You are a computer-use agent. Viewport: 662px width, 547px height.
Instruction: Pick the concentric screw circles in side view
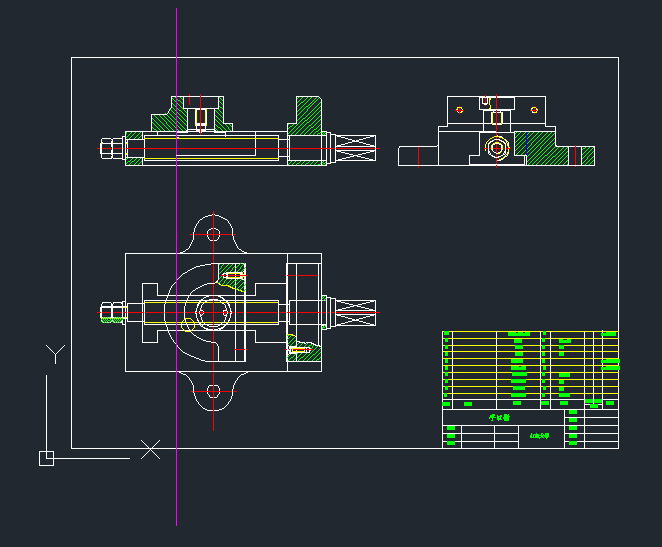click(x=497, y=148)
